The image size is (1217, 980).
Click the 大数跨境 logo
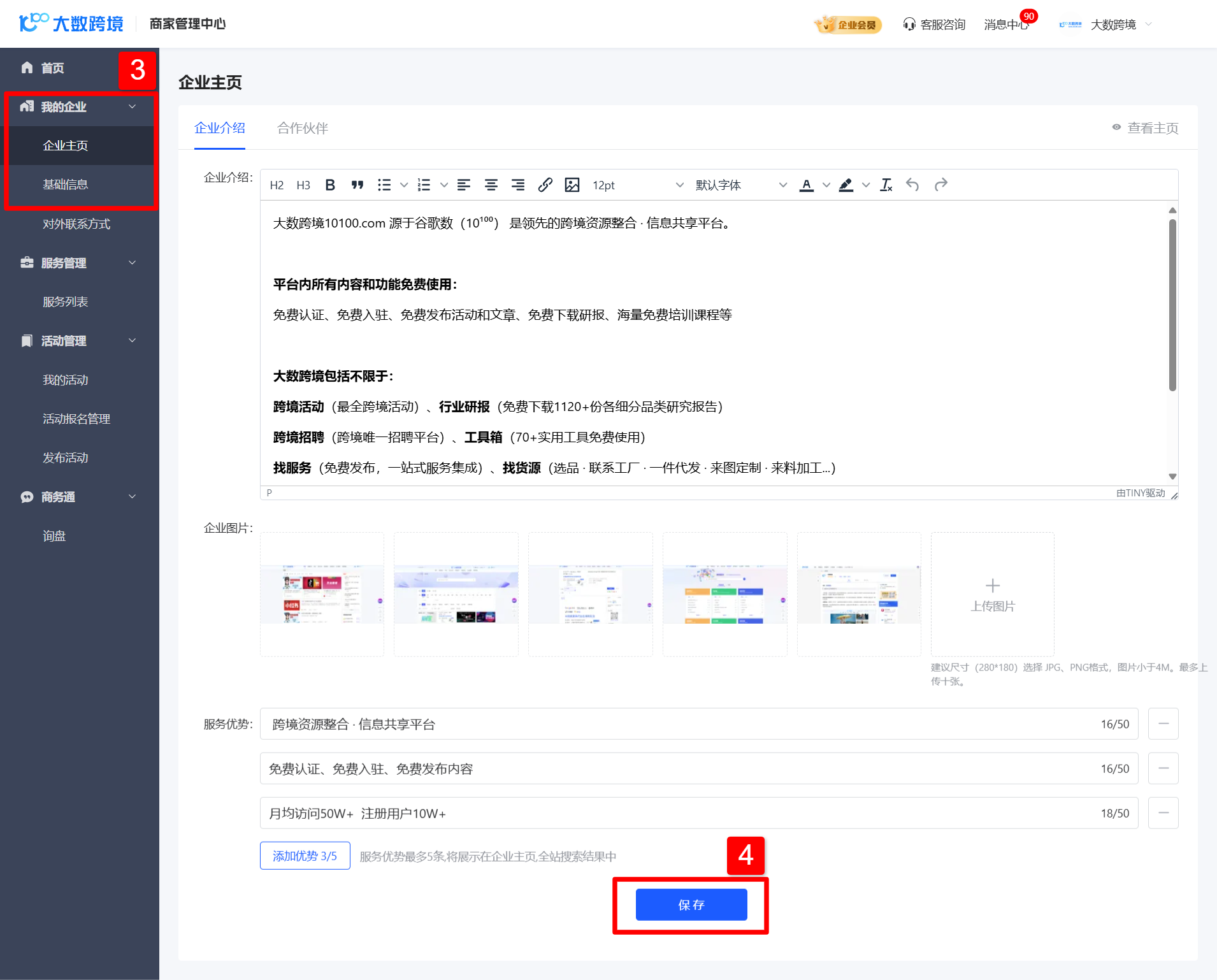(71, 24)
